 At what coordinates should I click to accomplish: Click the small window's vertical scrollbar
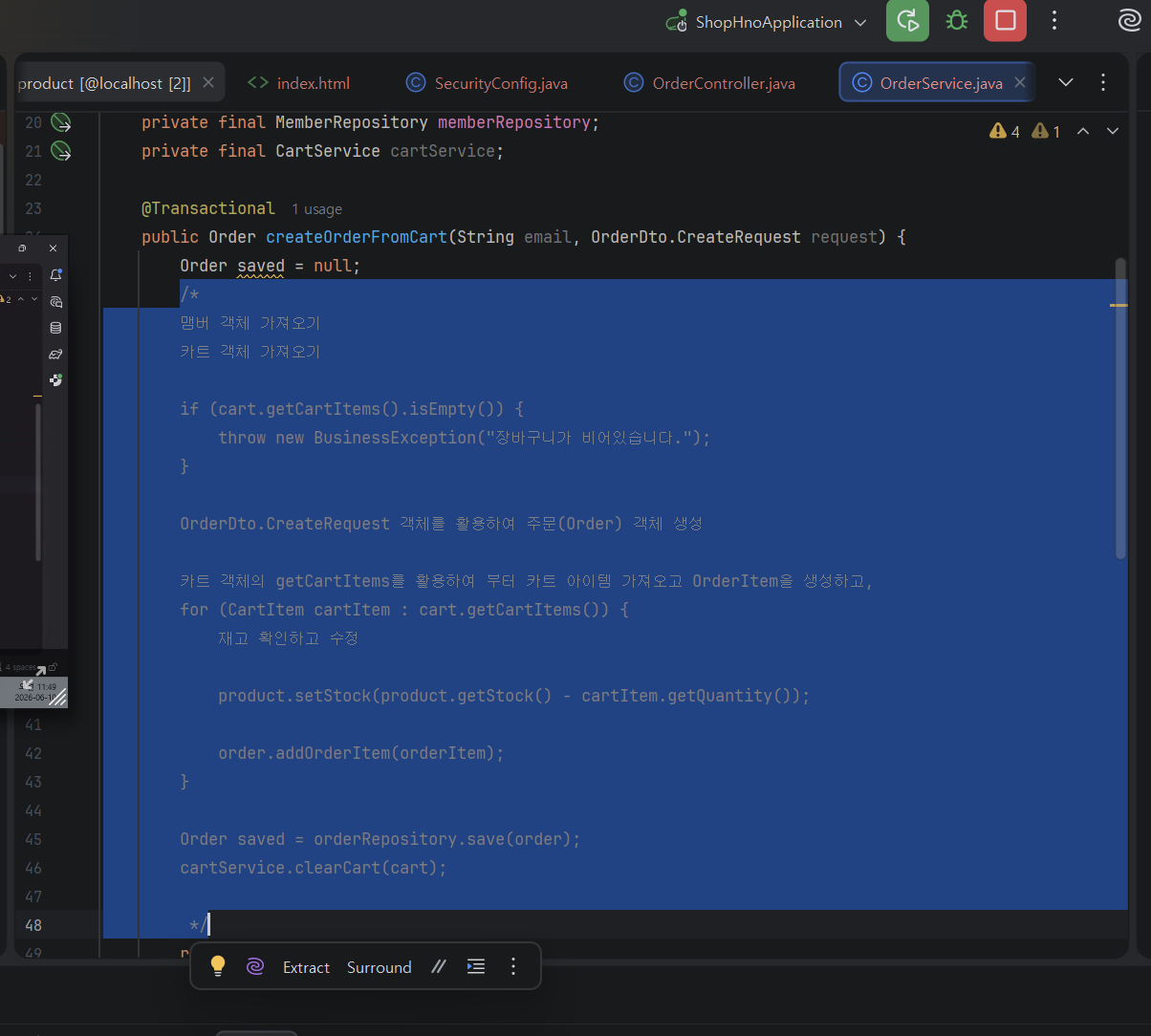[x=37, y=483]
